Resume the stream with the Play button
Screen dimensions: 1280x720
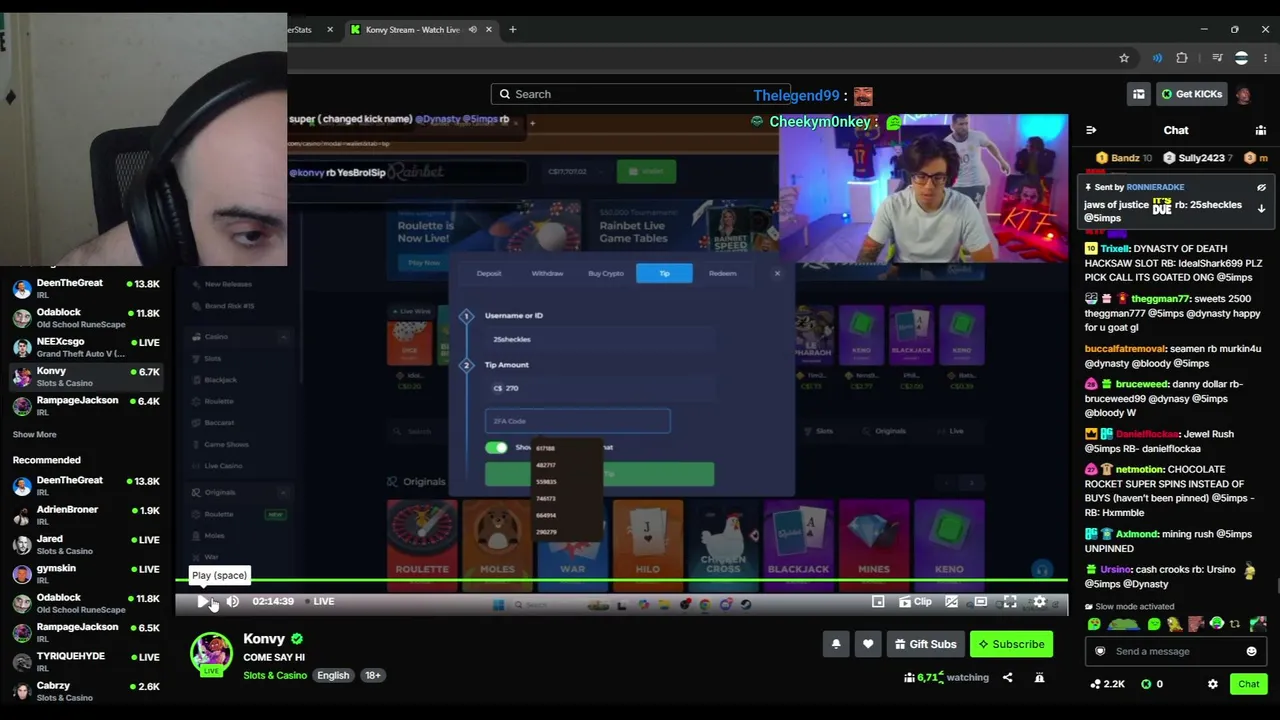204,601
